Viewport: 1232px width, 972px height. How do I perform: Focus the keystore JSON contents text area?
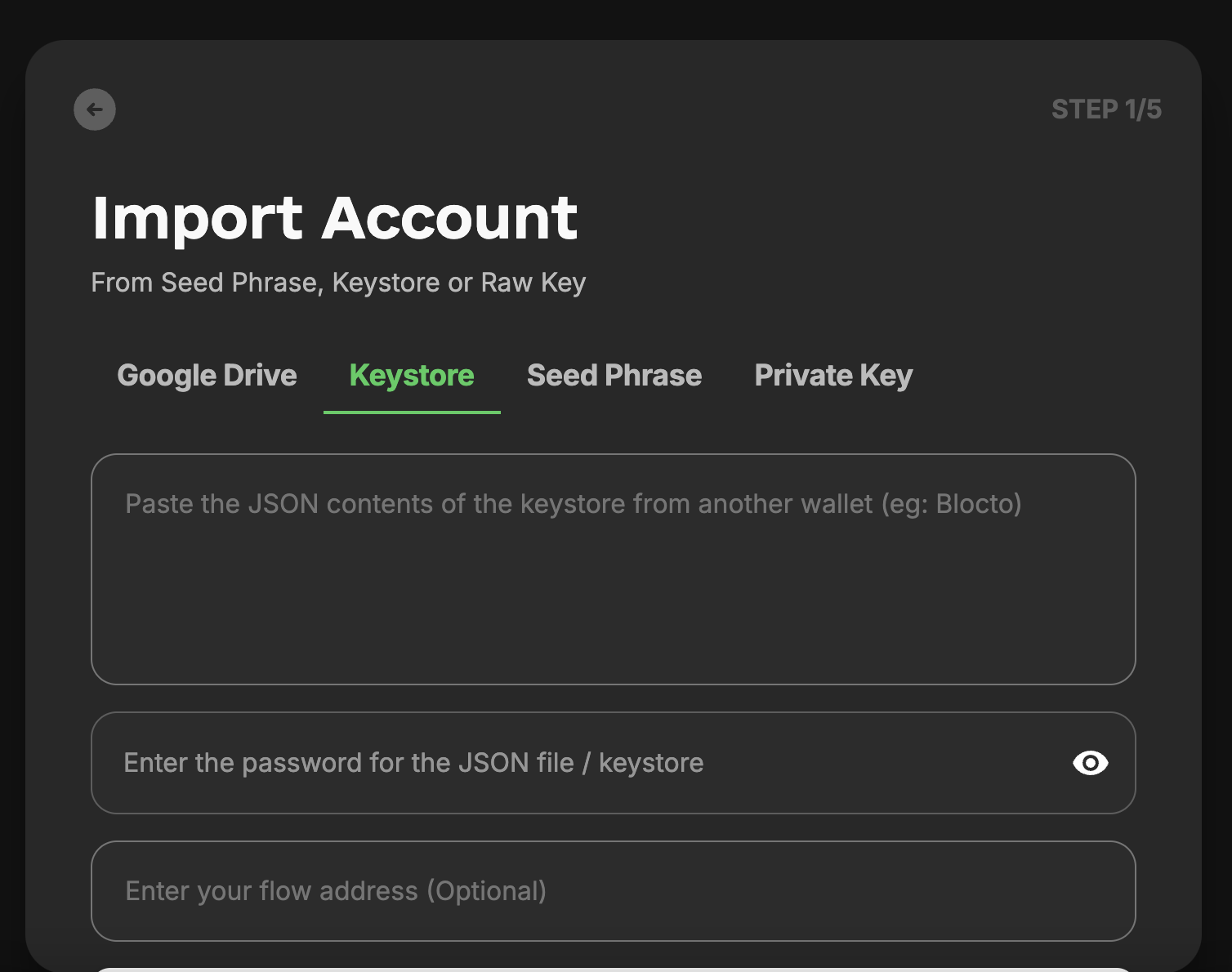(613, 572)
